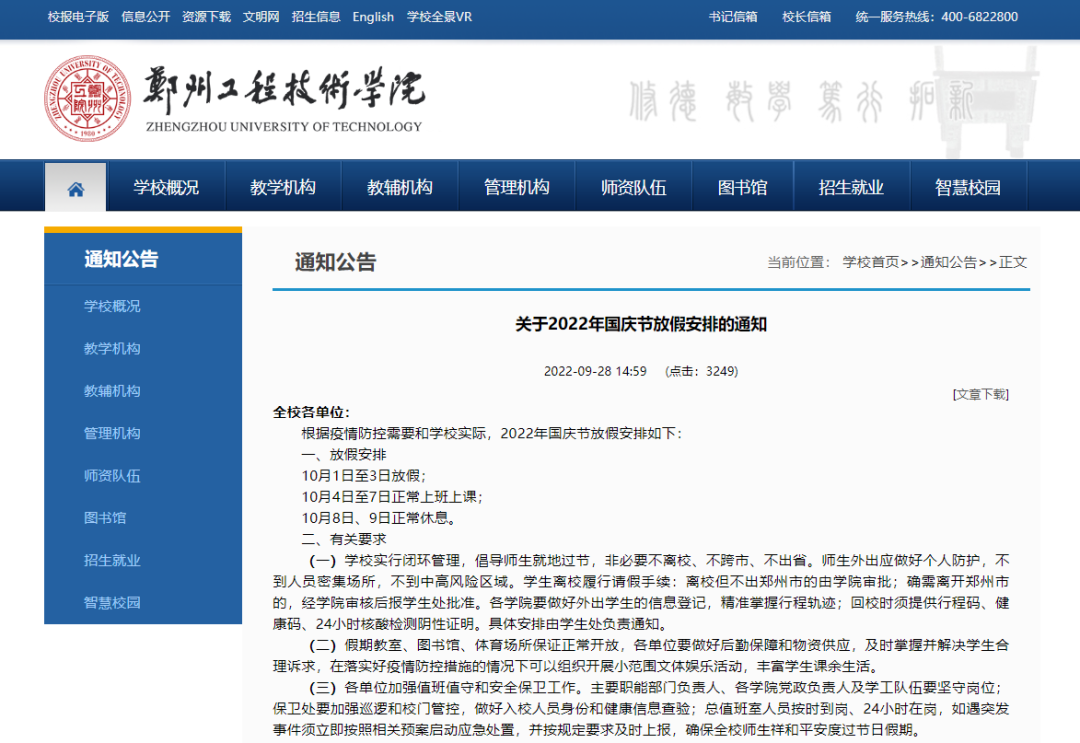The height and width of the screenshot is (743, 1080).
Task: Open the 学校概况 navigation menu
Action: pos(166,188)
